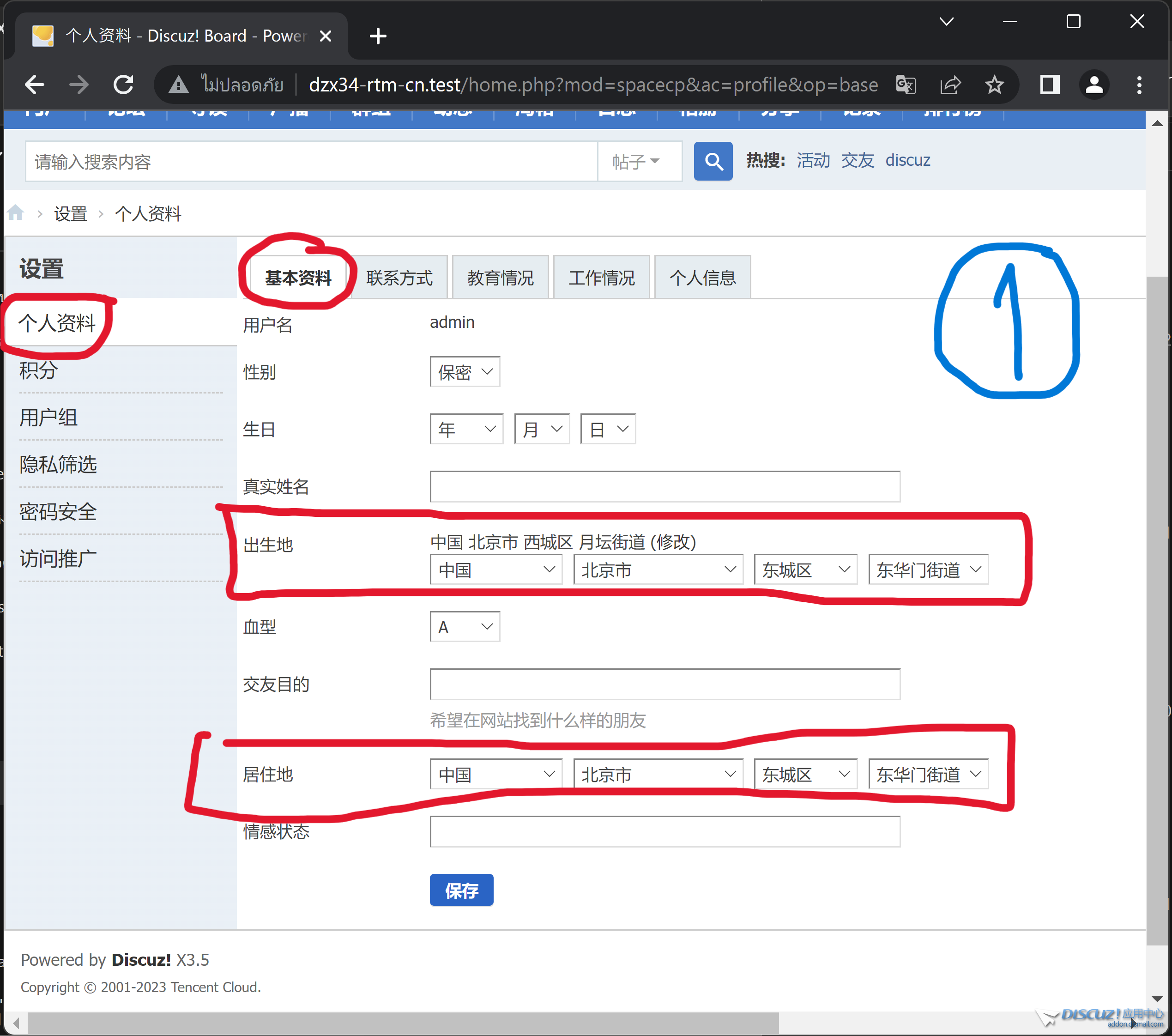Viewport: 1172px width, 1036px height.
Task: Open the 居住地 street dropdown 东华门街道
Action: [928, 774]
